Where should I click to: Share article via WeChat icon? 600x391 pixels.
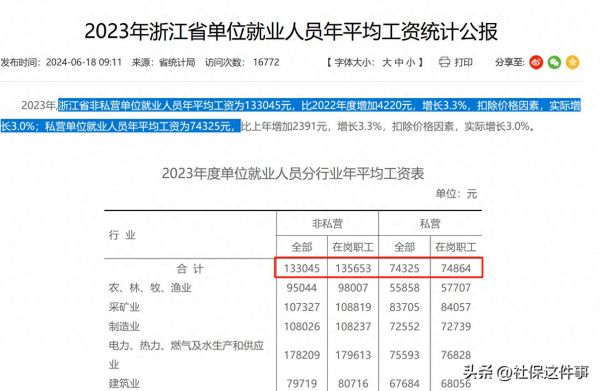554,62
